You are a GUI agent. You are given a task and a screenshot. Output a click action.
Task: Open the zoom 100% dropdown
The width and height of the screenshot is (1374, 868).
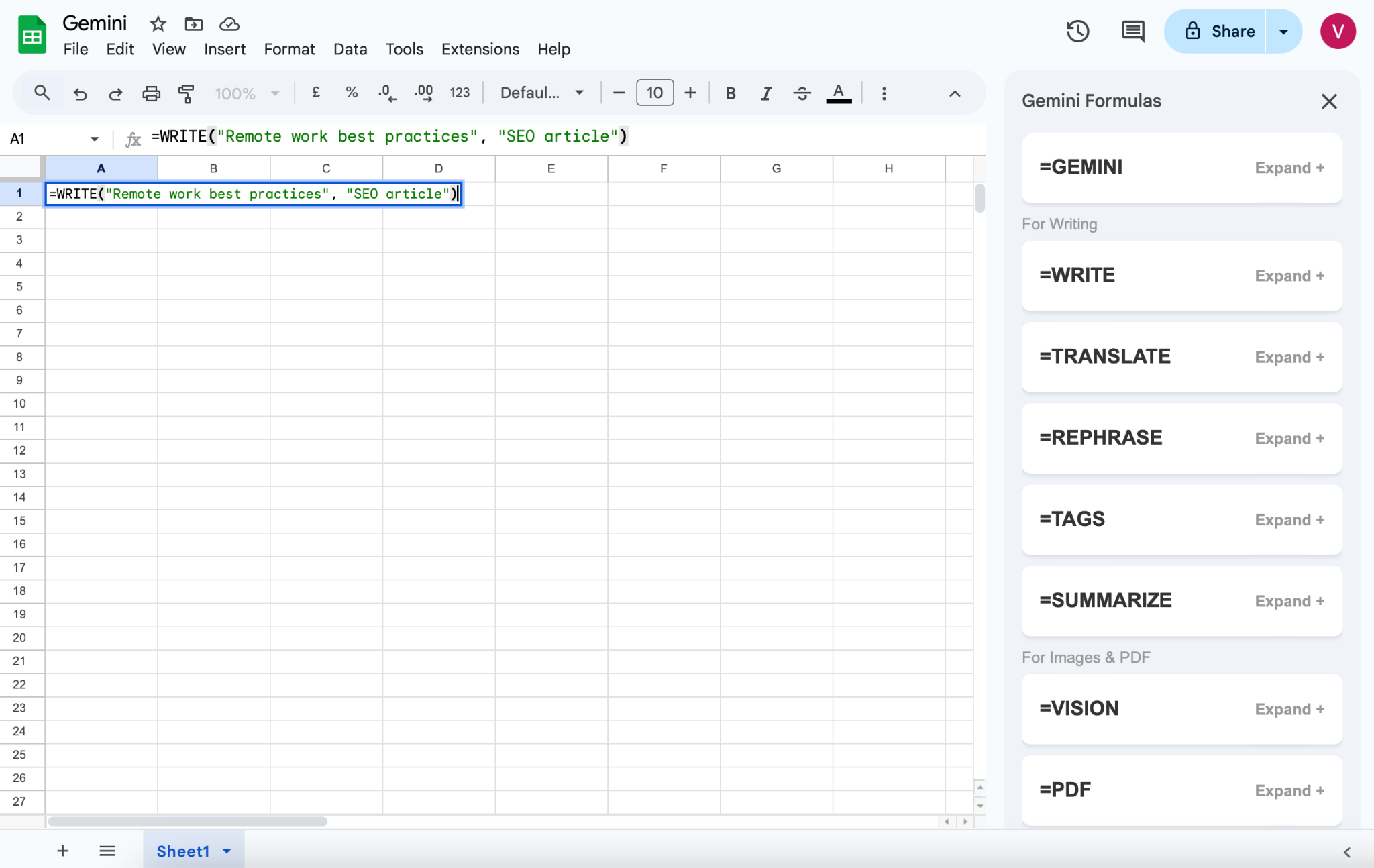(247, 93)
